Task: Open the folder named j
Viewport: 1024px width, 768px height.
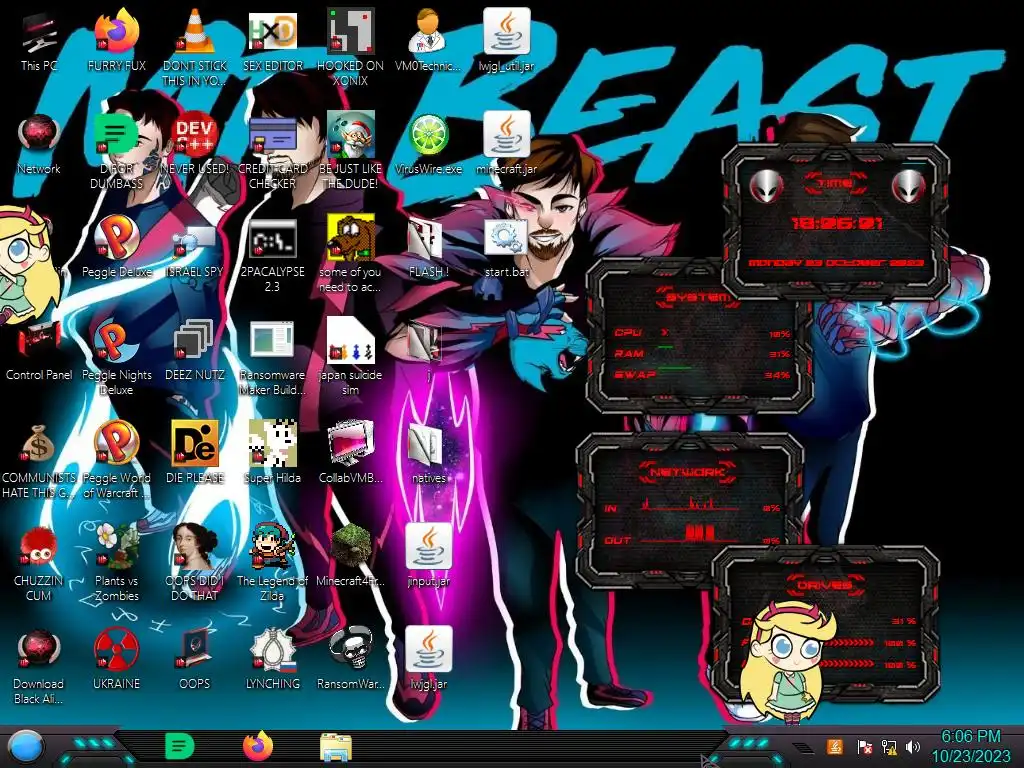Action: click(x=428, y=351)
